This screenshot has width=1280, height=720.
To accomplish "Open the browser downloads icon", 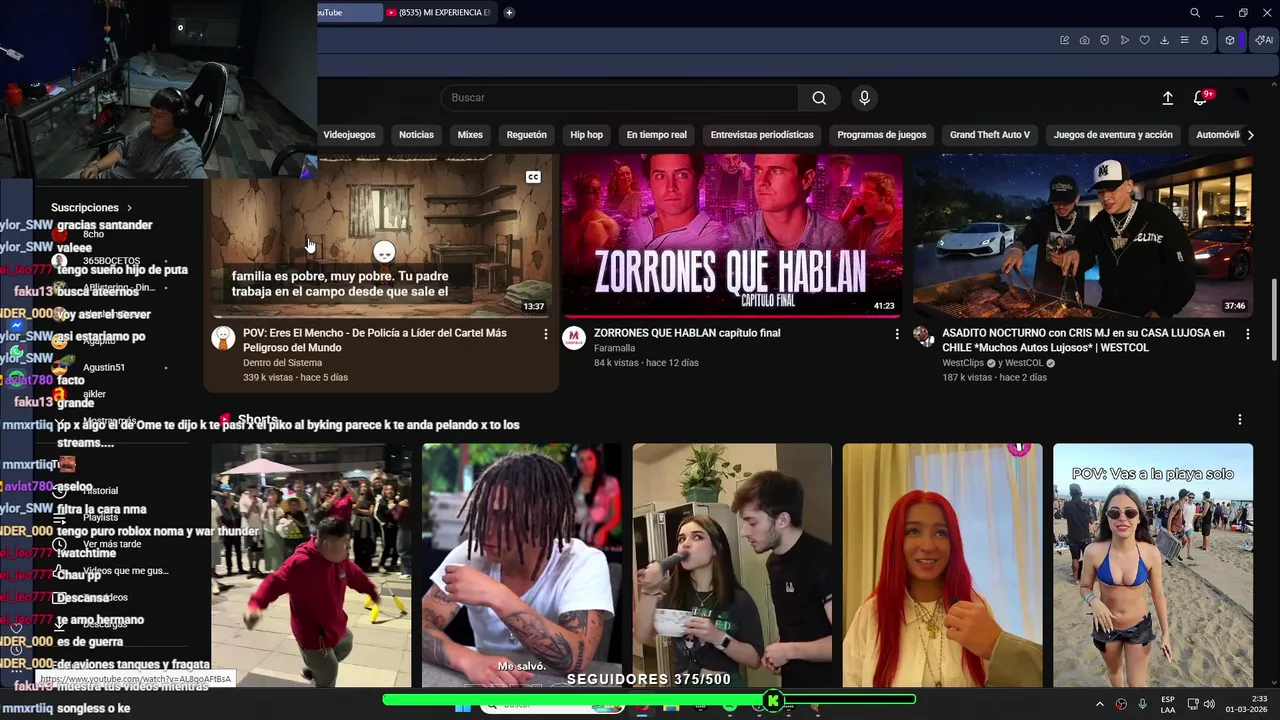I will click(1165, 40).
